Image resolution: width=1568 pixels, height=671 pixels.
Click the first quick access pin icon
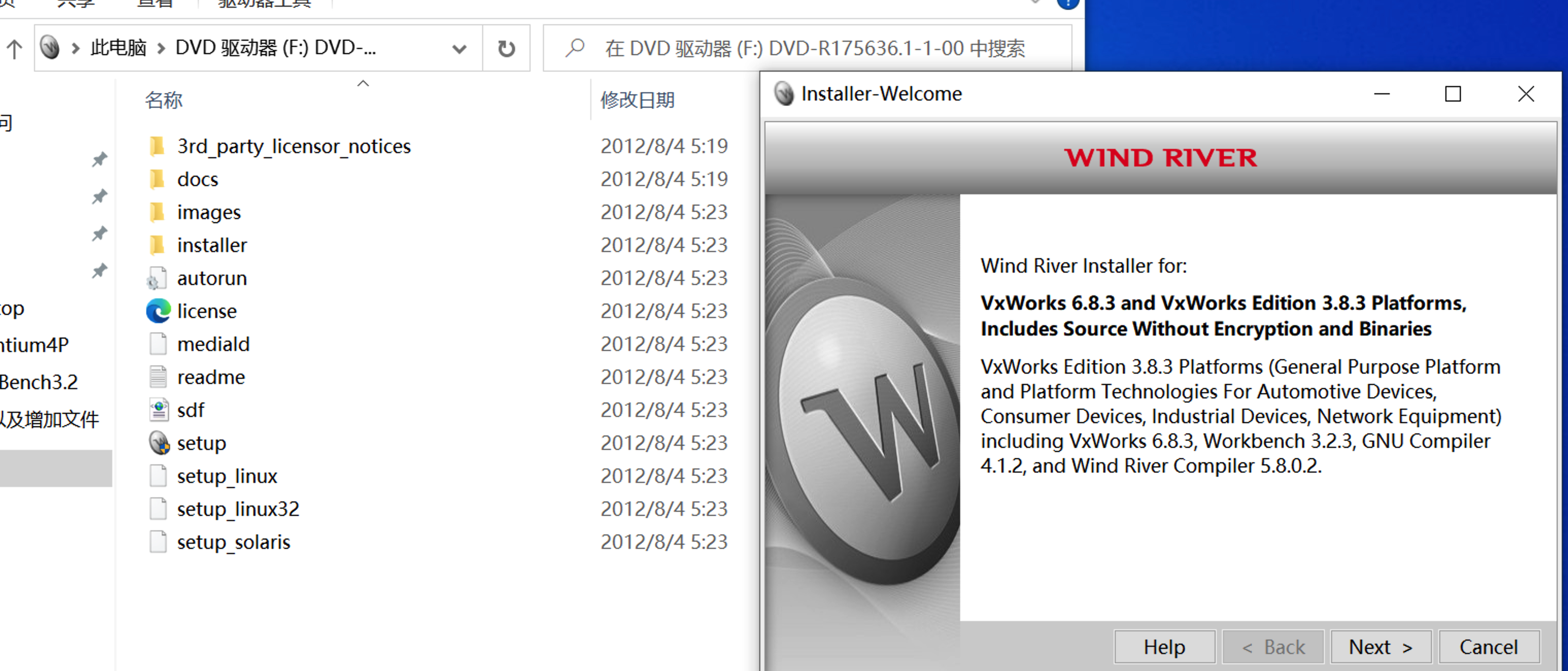[99, 160]
